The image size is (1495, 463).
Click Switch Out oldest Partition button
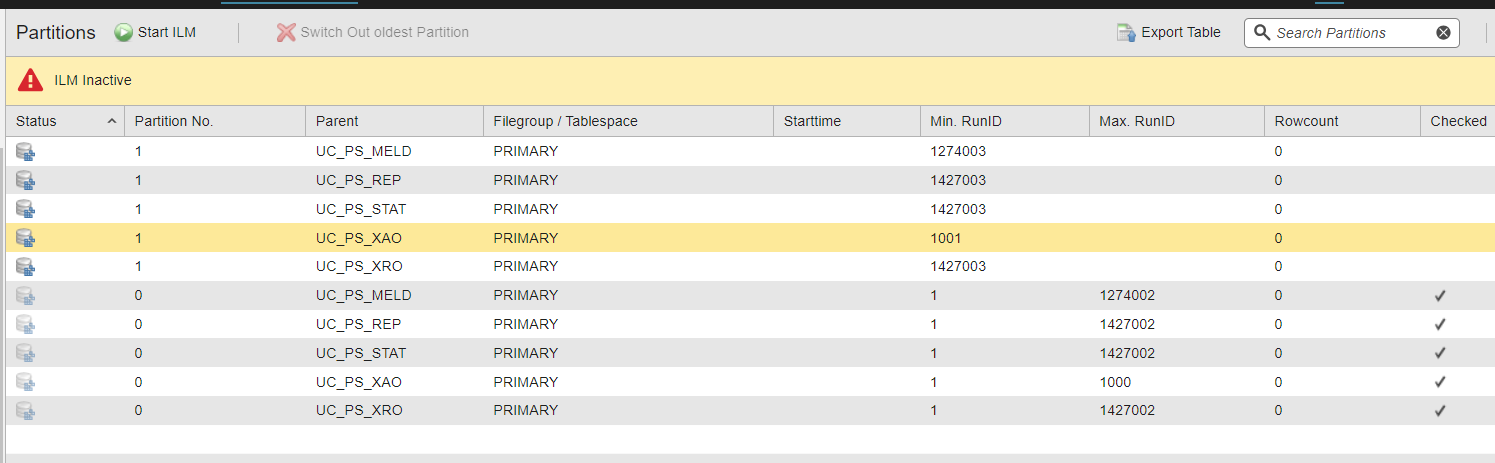pos(373,33)
